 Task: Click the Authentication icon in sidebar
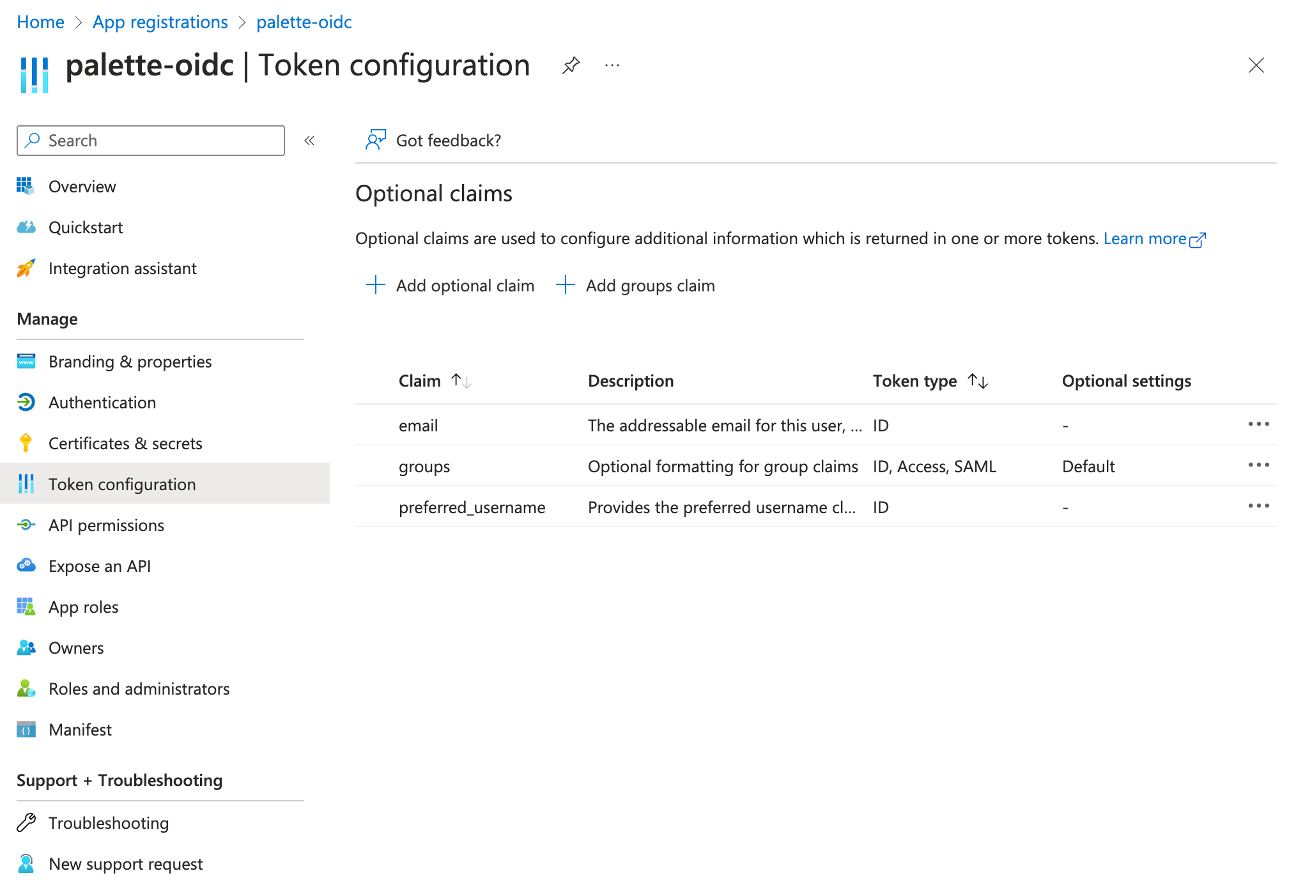(x=26, y=402)
